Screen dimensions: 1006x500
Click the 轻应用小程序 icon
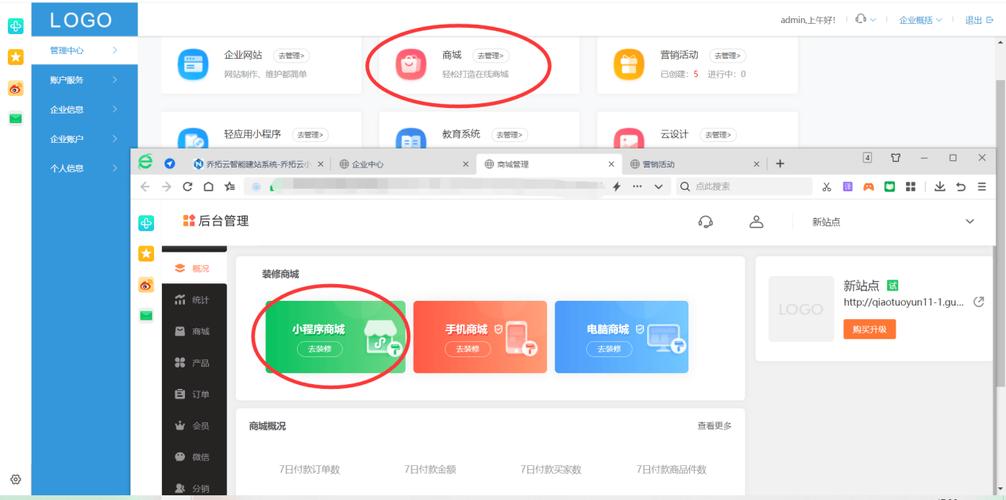pyautogui.click(x=193, y=139)
